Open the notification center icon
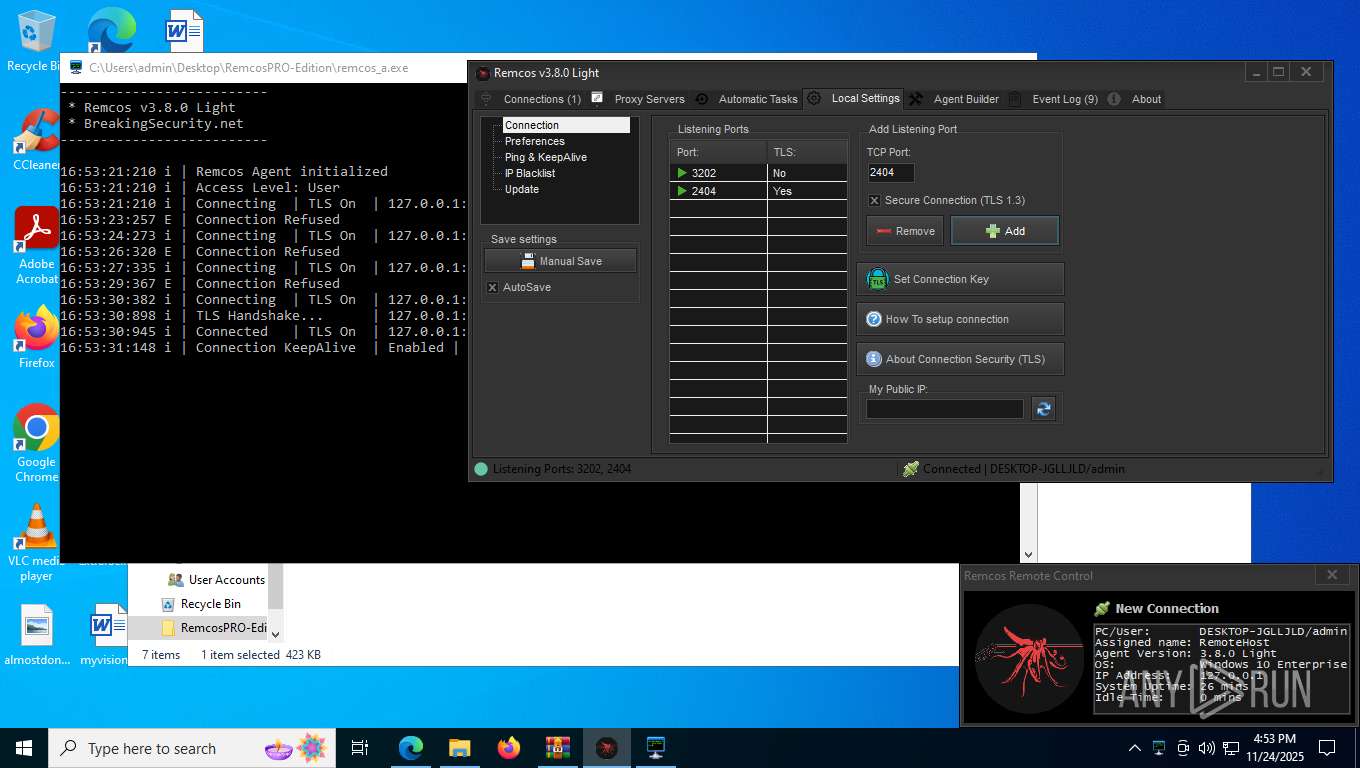Screen dimensions: 1360x768 pyautogui.click(x=1327, y=748)
